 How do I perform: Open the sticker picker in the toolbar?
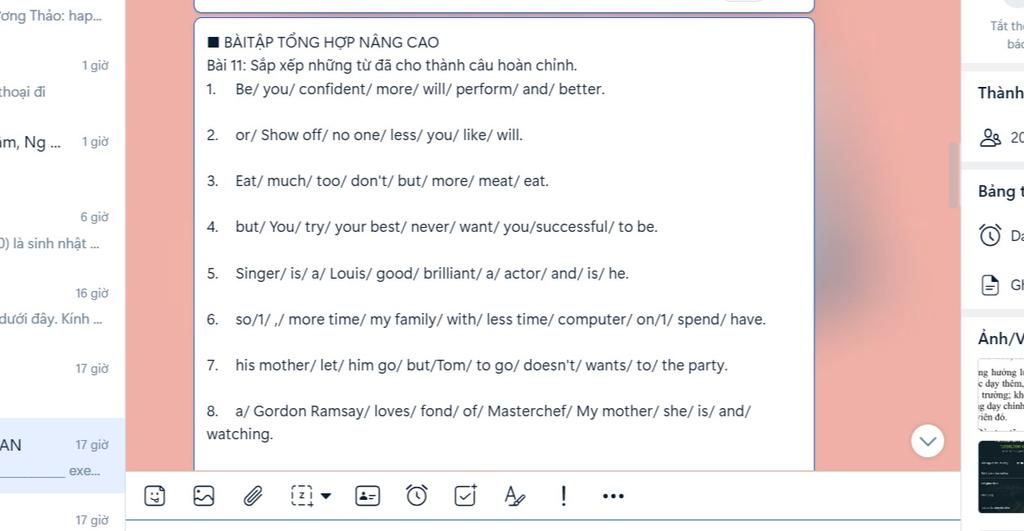pyautogui.click(x=154, y=496)
